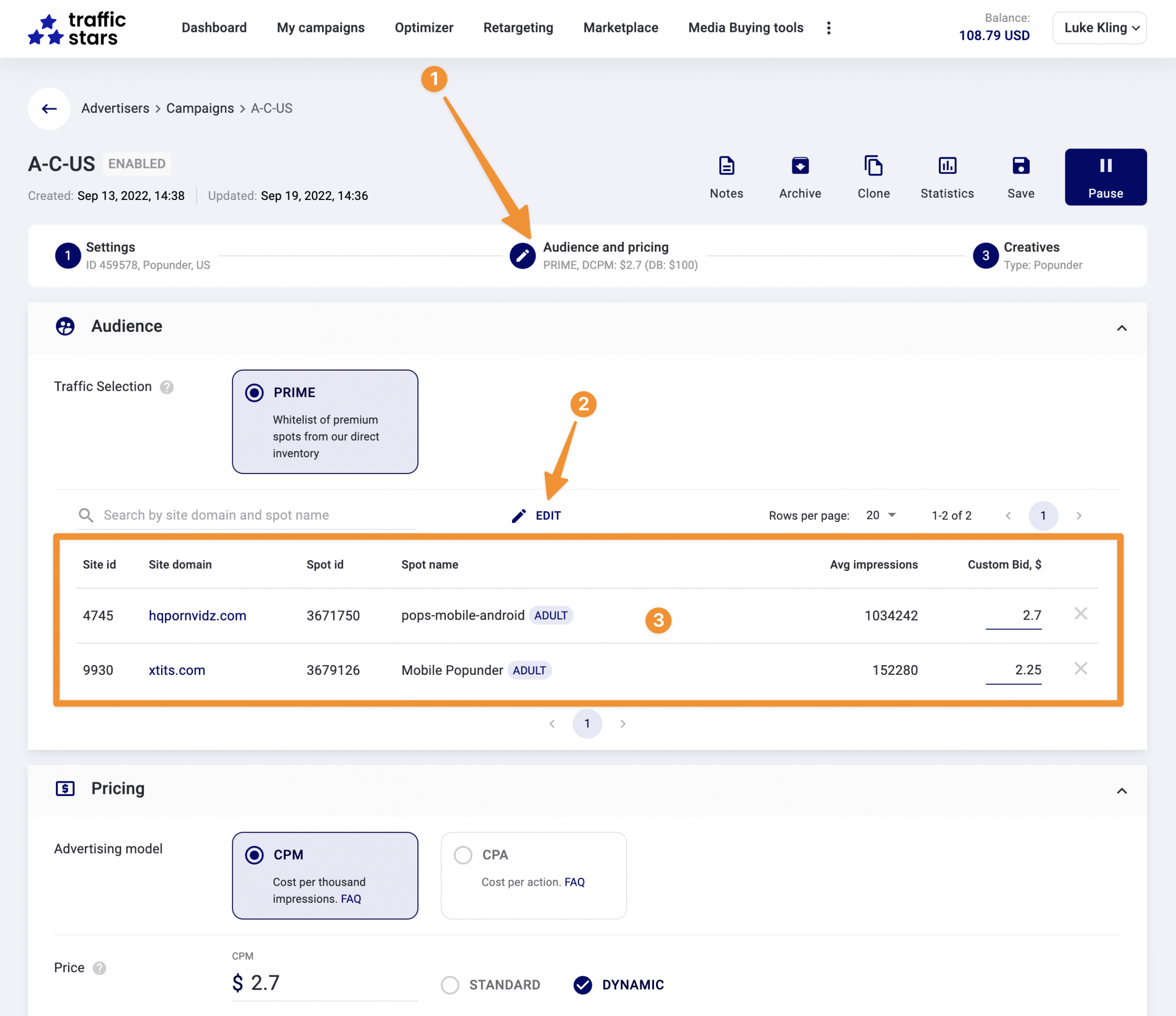View campaign Statistics
Screen dimensions: 1176x1016
947,177
